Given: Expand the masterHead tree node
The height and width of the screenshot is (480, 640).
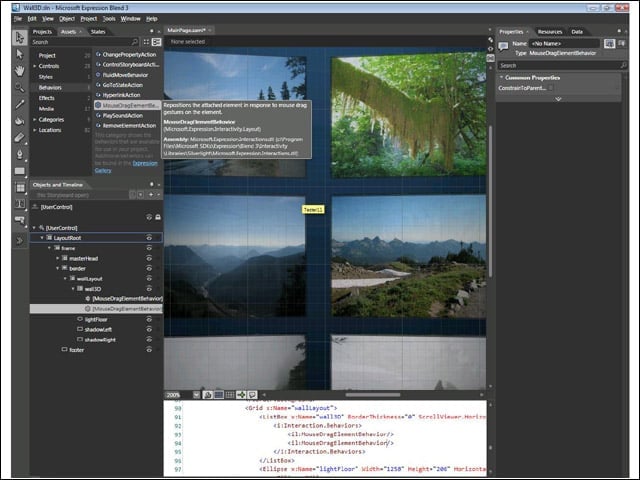Looking at the screenshot, I should point(58,258).
